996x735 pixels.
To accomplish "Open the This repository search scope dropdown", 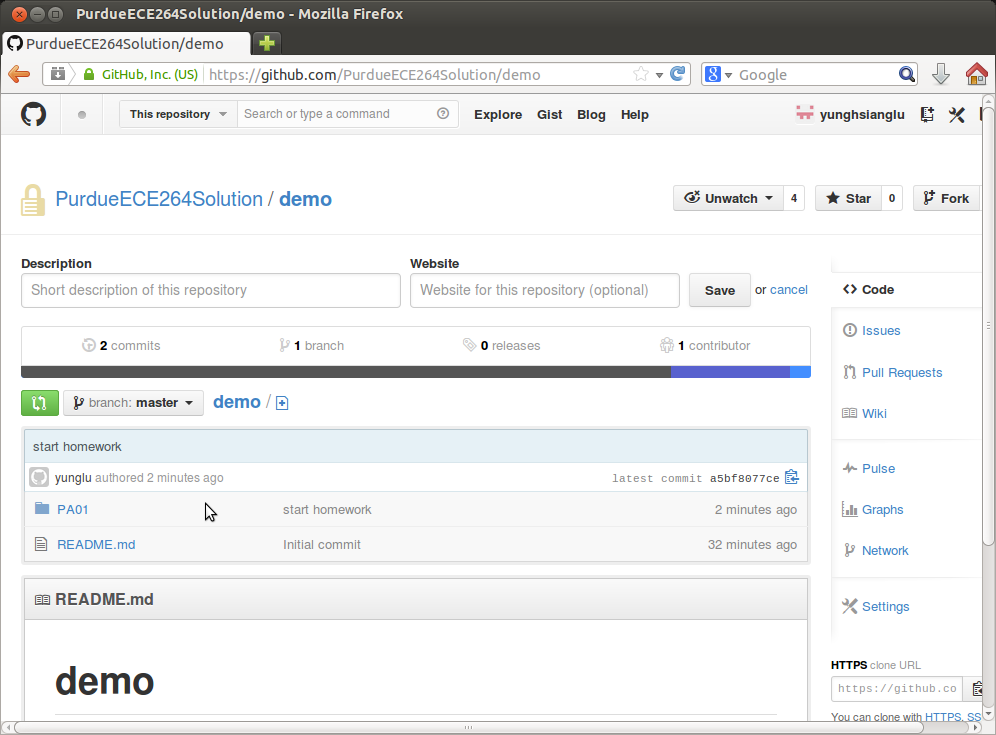I will [178, 114].
